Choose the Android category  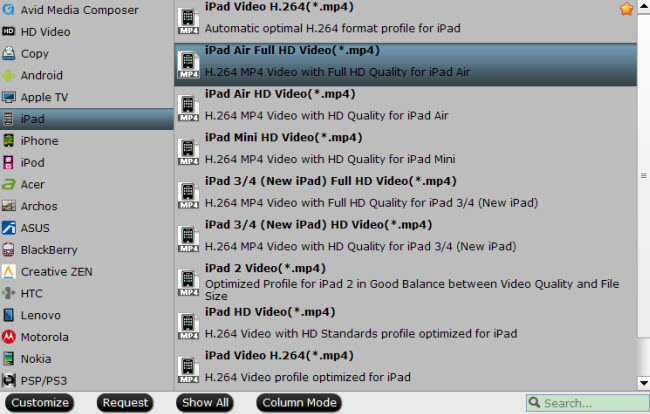87,75
